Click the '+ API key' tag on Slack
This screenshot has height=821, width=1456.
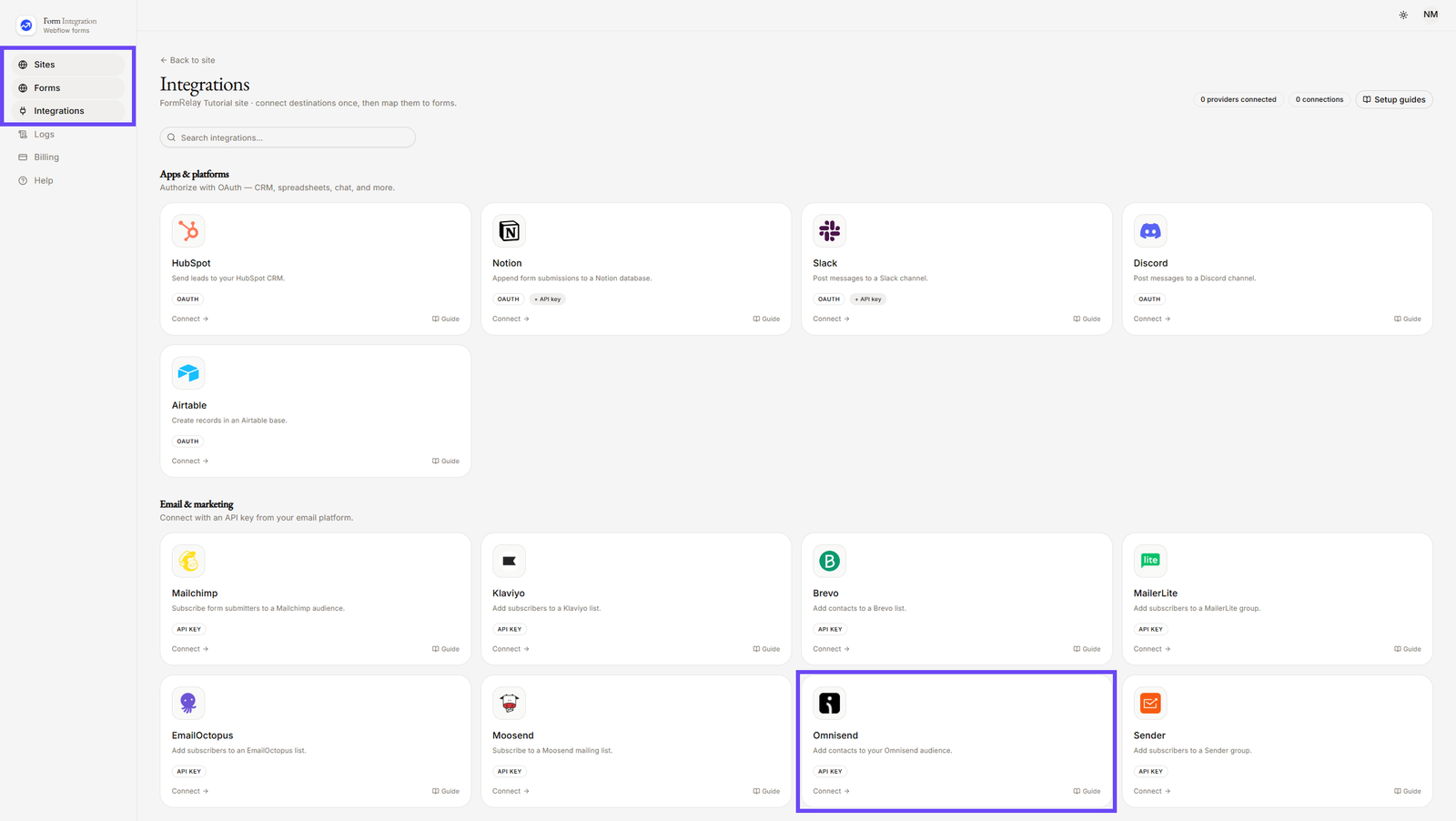pyautogui.click(x=868, y=299)
